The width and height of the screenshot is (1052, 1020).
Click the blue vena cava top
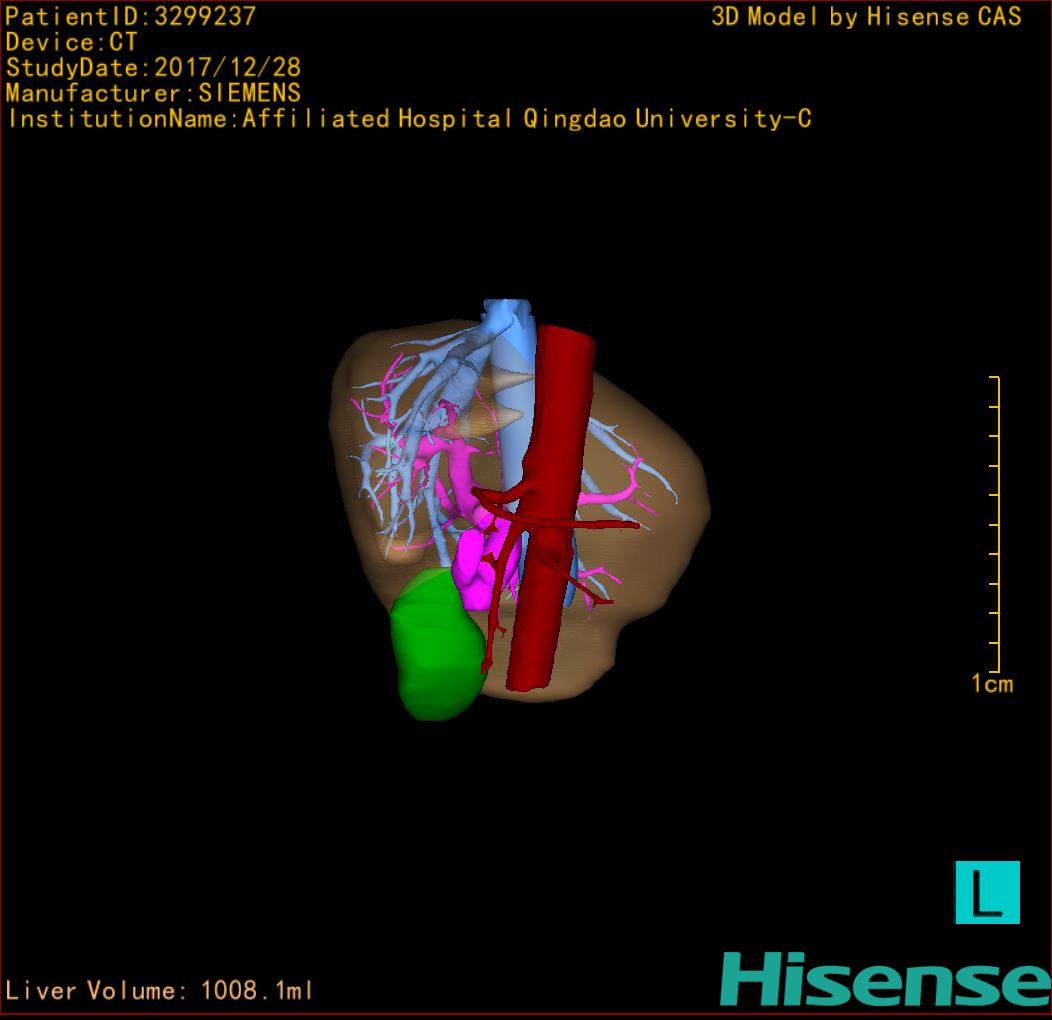[x=508, y=315]
